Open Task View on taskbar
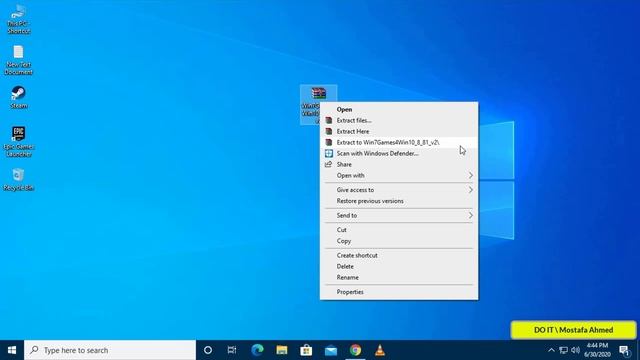The image size is (640, 360). click(x=232, y=350)
